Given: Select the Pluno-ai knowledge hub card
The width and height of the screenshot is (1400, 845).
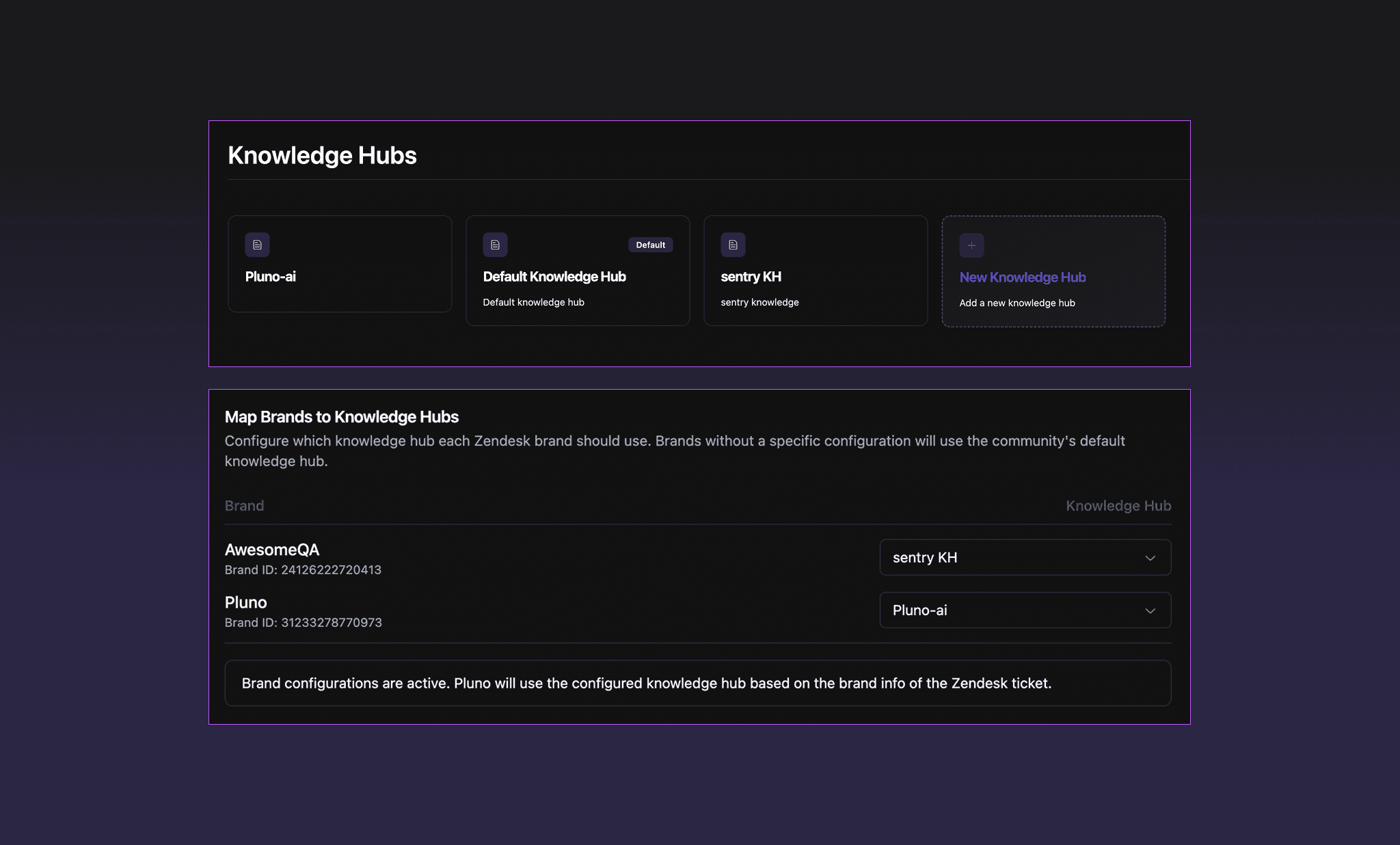Looking at the screenshot, I should (340, 263).
